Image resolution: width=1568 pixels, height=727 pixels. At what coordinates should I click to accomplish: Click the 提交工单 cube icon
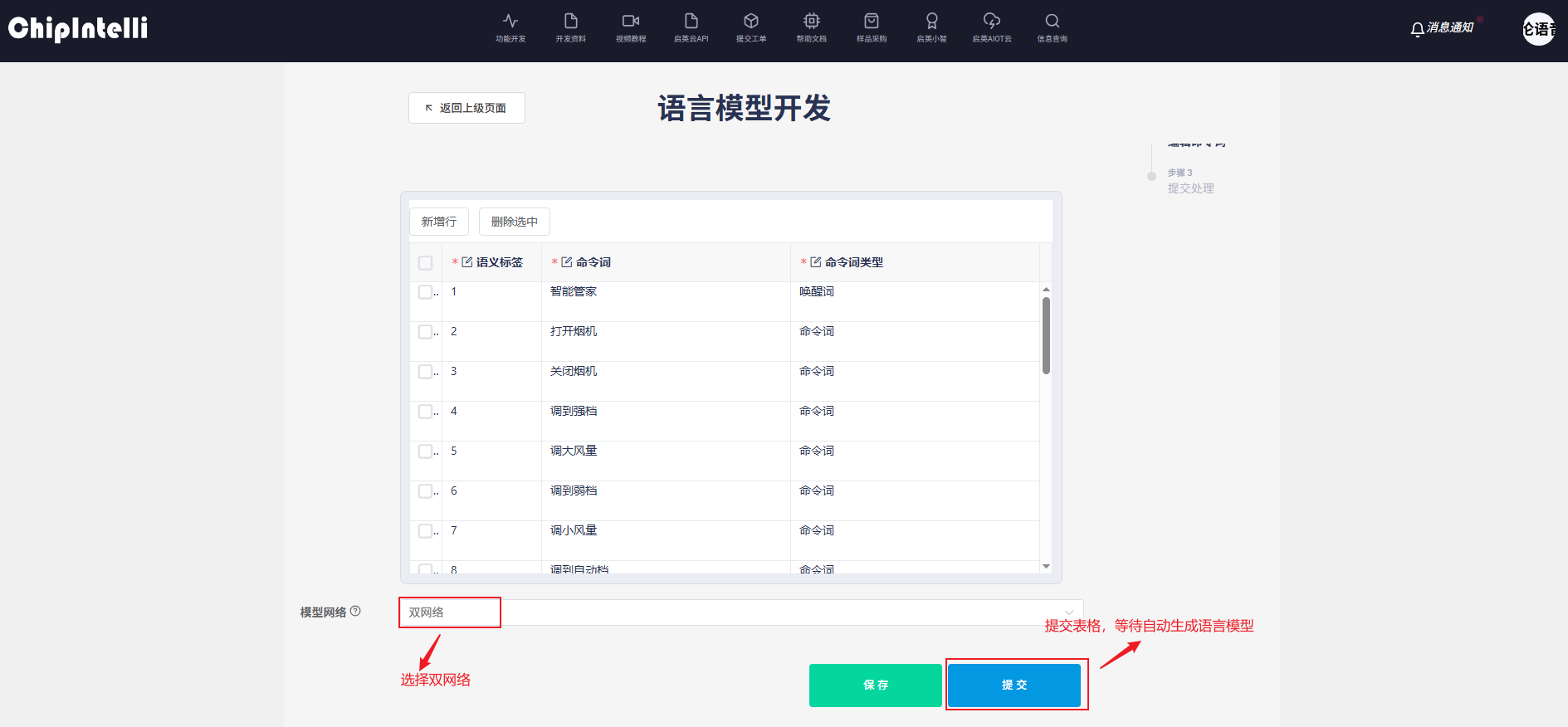click(x=751, y=22)
